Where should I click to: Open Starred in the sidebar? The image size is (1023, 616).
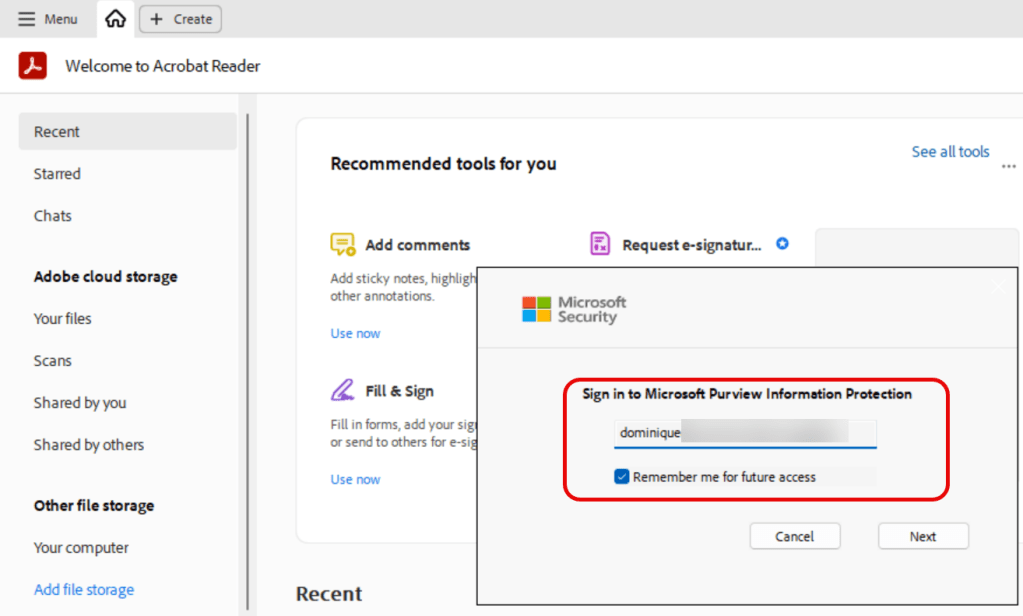[x=57, y=174]
